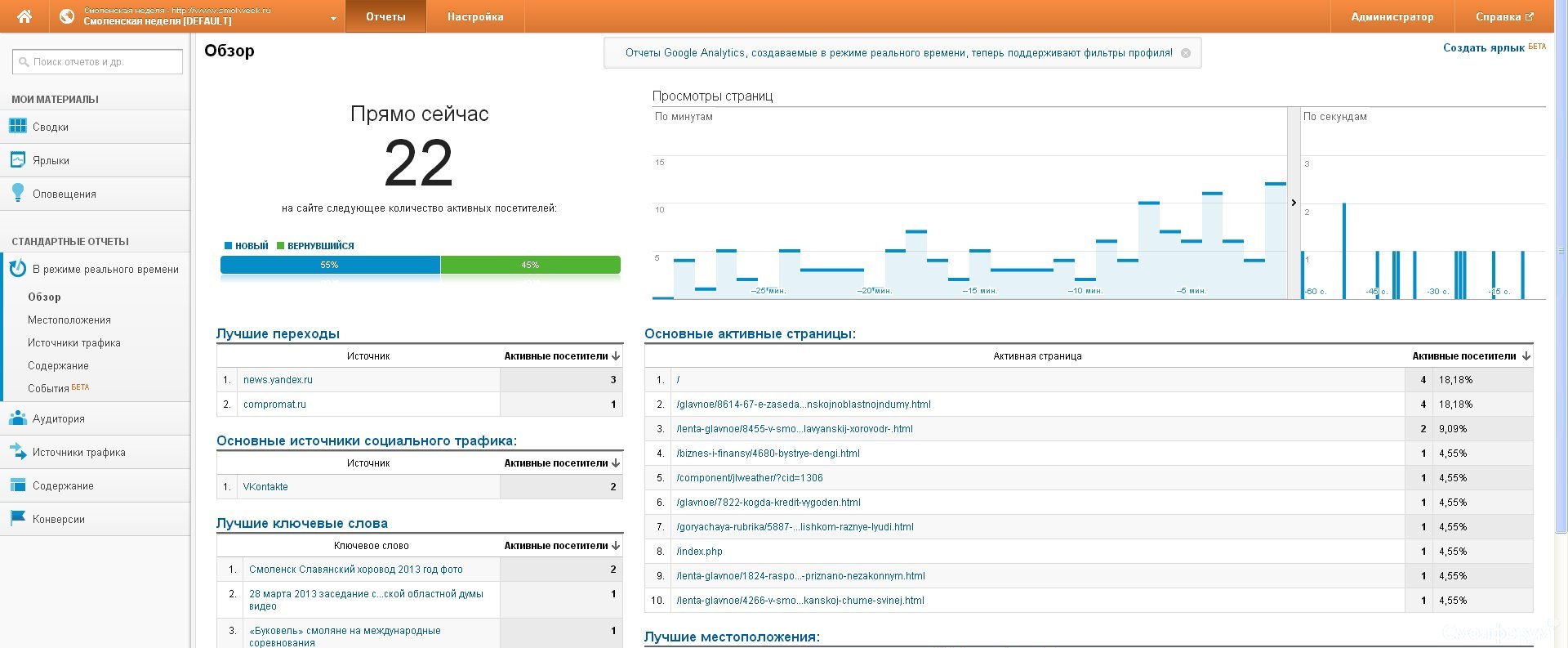Click the green returning-visitors 45% bar
Image resolution: width=1568 pixels, height=648 pixels.
pyautogui.click(x=530, y=265)
